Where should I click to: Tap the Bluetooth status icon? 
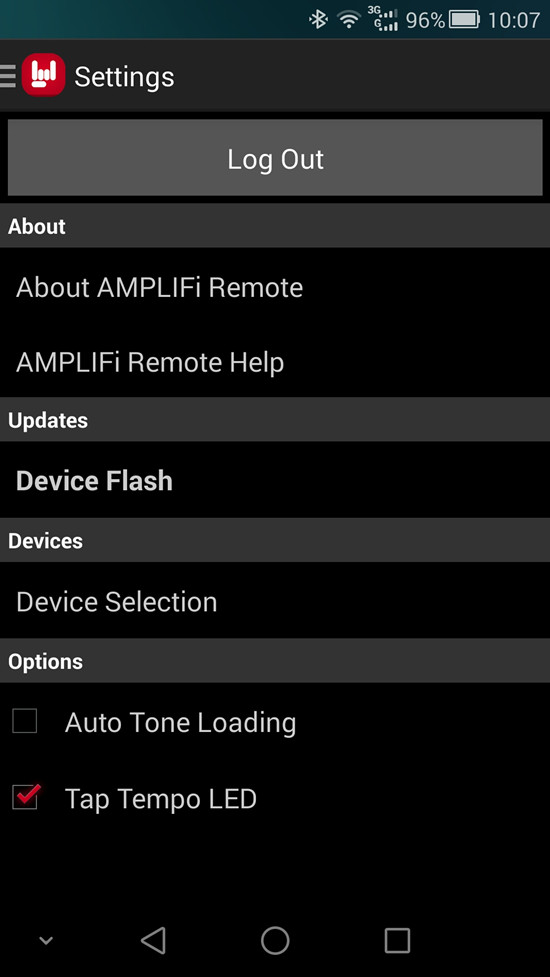[x=318, y=20]
